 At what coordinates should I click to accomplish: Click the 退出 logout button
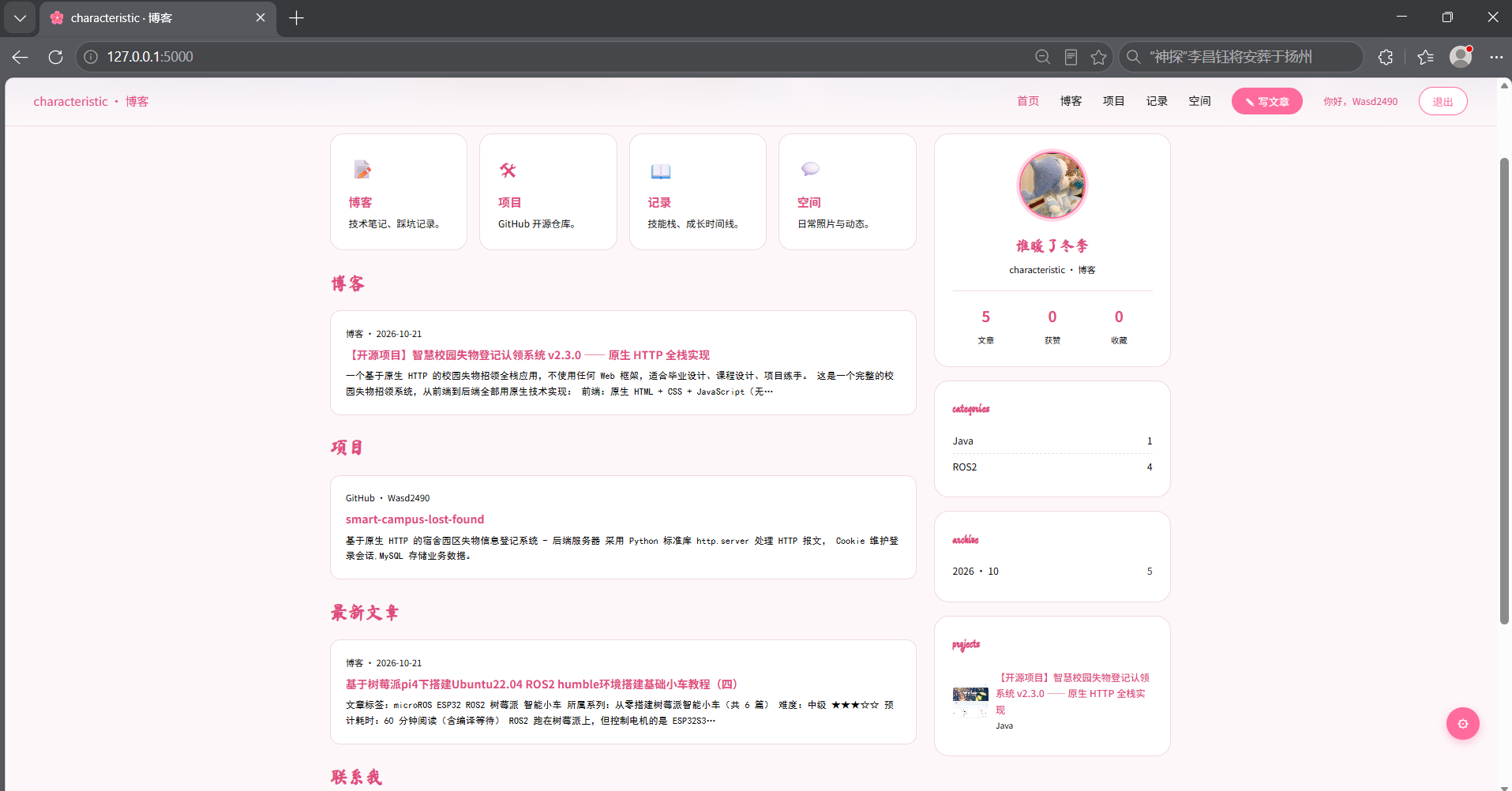click(x=1443, y=101)
